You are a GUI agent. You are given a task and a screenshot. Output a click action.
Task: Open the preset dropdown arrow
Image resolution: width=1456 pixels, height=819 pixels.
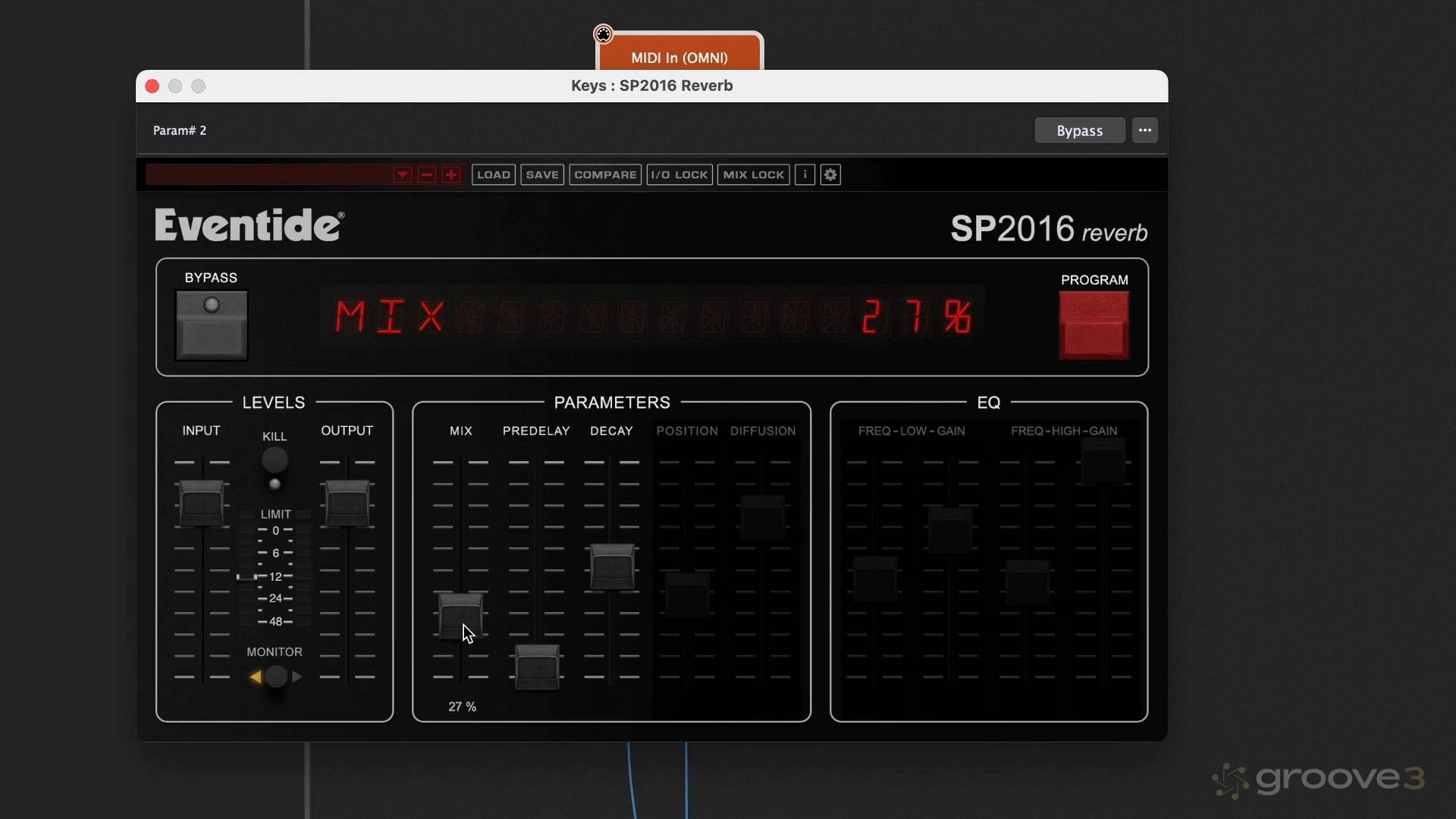click(402, 175)
